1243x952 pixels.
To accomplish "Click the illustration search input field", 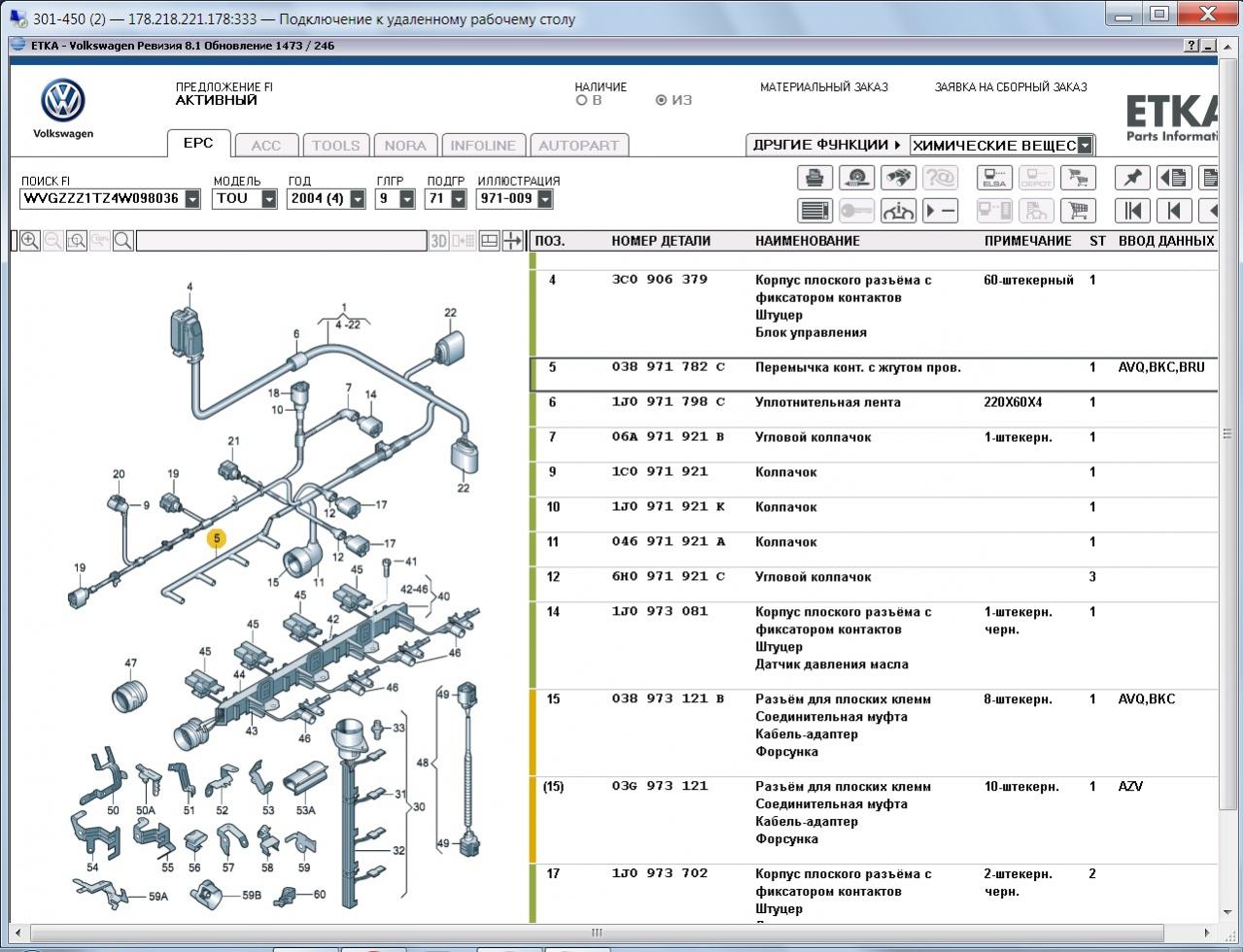I will tap(281, 241).
